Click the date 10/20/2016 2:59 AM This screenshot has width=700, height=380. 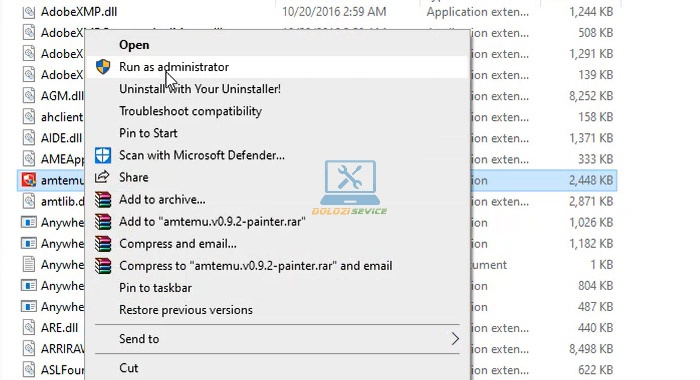pyautogui.click(x=334, y=12)
